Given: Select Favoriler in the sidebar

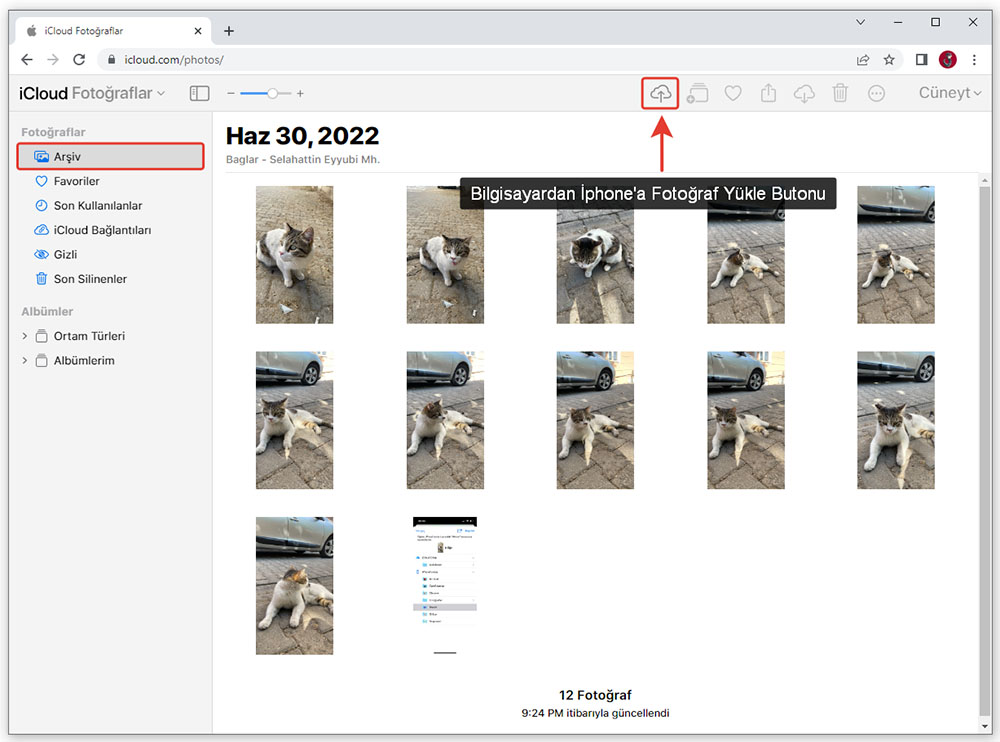Looking at the screenshot, I should [76, 181].
